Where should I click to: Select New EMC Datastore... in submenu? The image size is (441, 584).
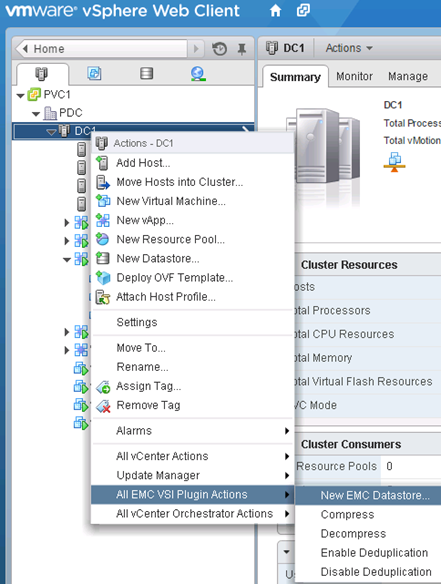click(x=368, y=495)
